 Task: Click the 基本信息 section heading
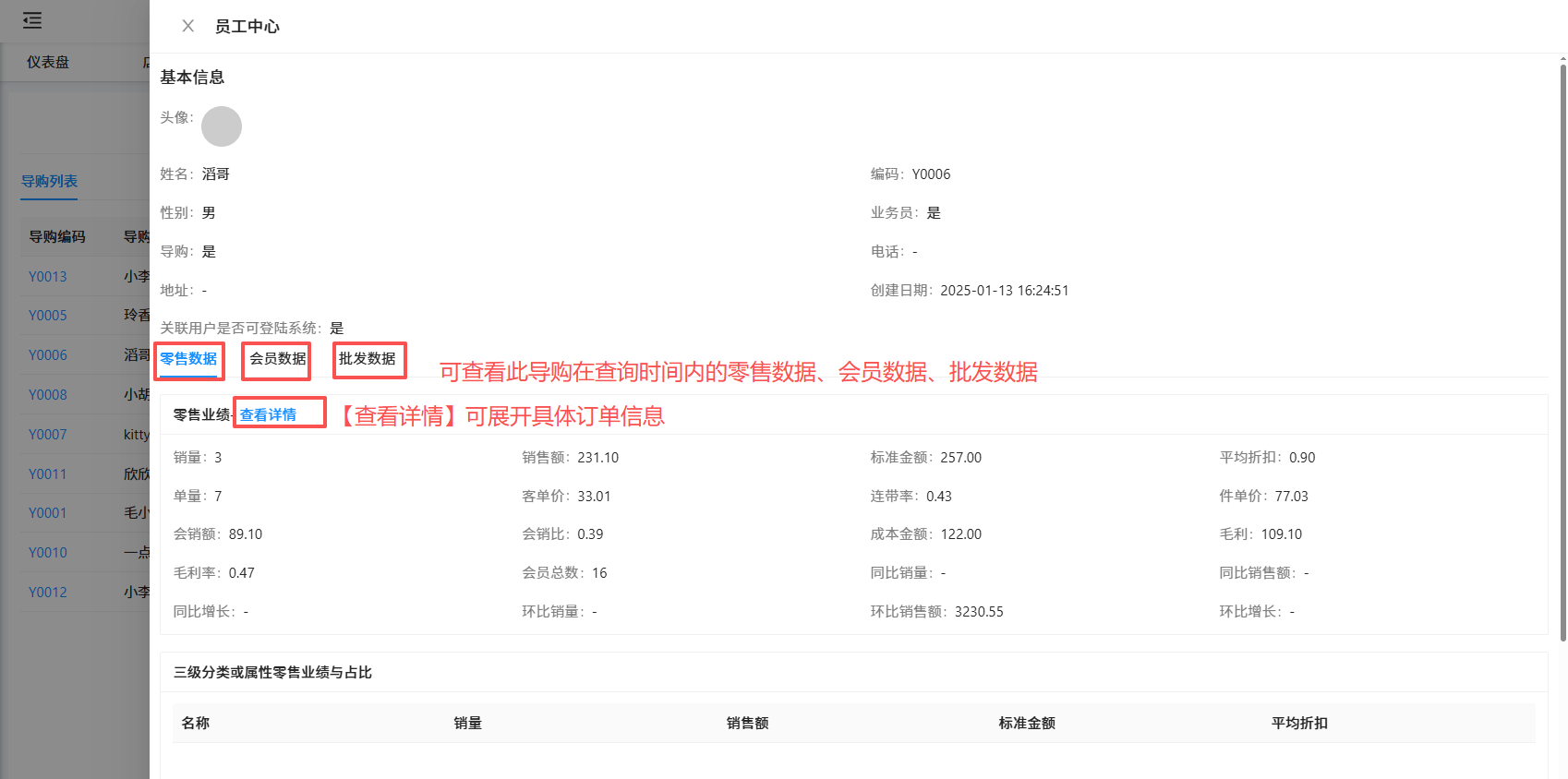click(x=192, y=77)
